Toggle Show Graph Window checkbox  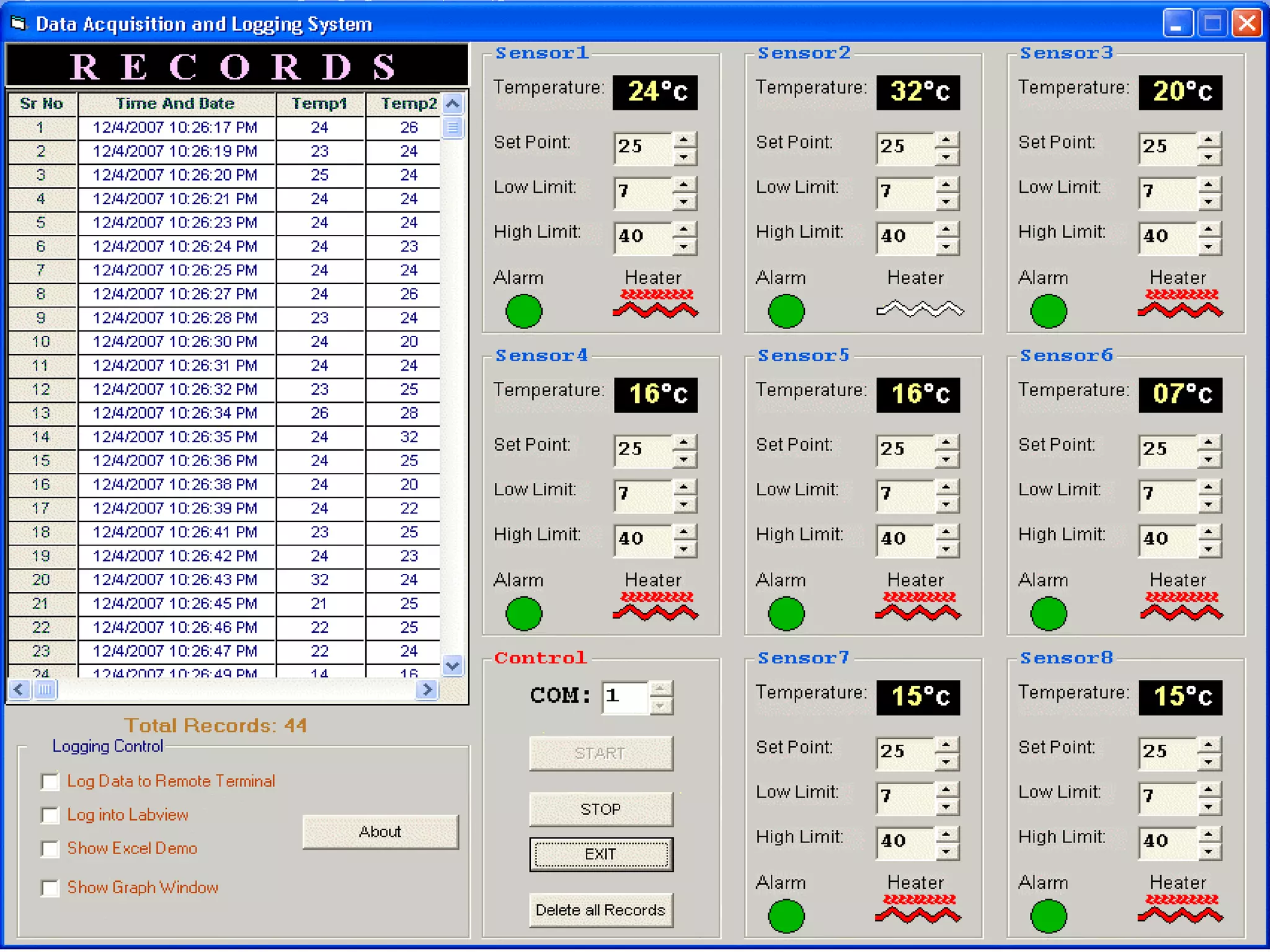(50, 888)
